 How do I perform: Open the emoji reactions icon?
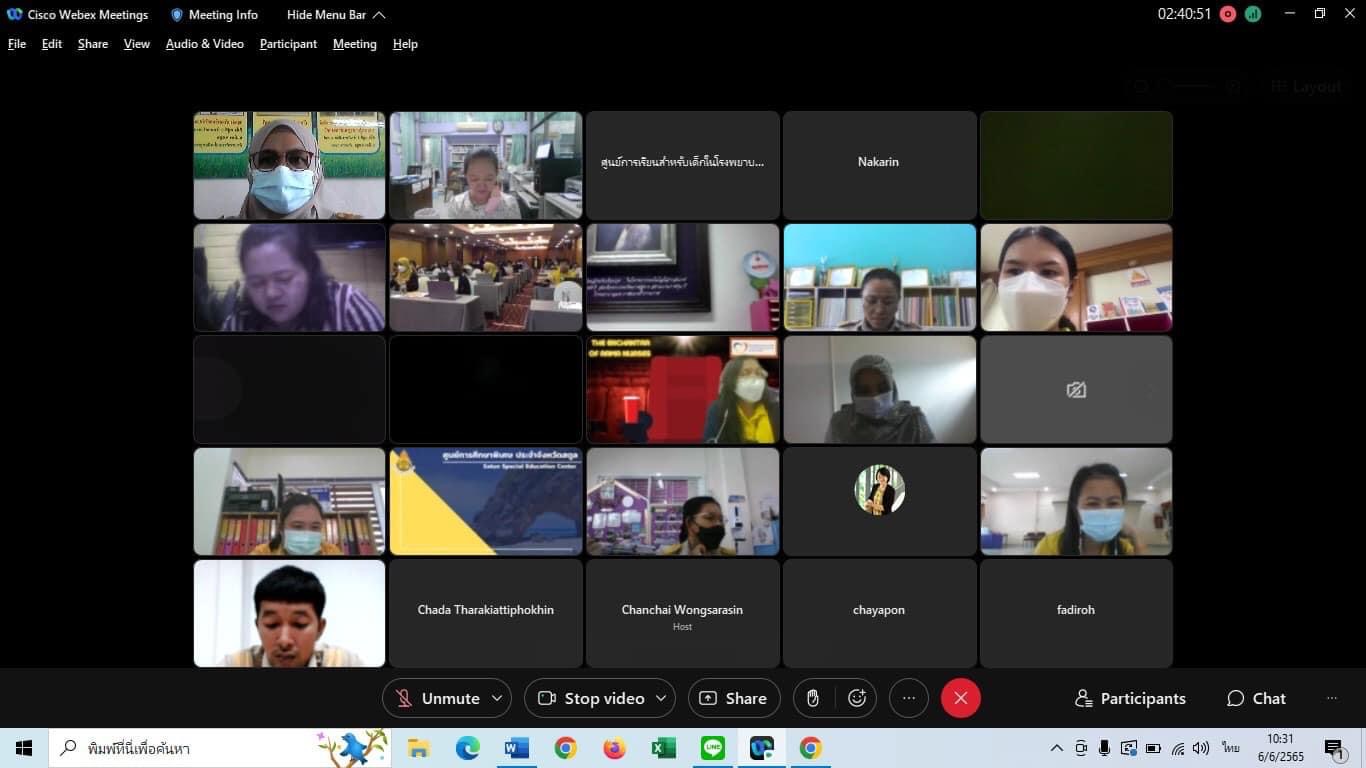tap(857, 698)
